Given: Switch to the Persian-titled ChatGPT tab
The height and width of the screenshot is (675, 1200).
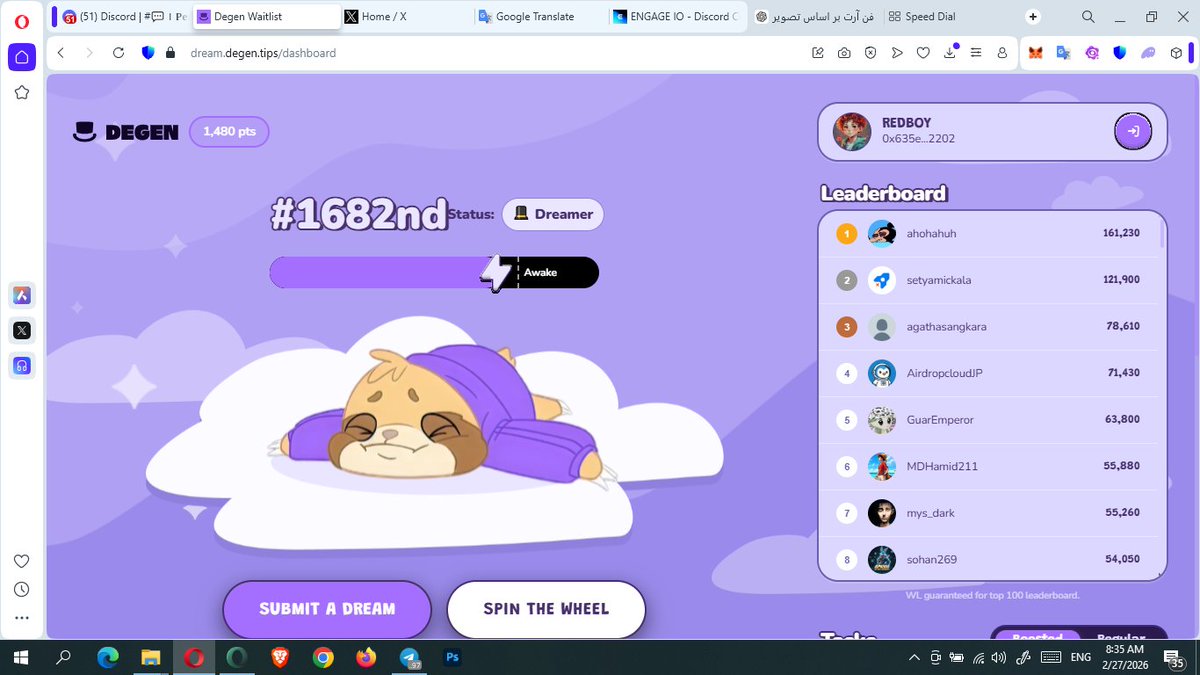Looking at the screenshot, I should (x=814, y=17).
